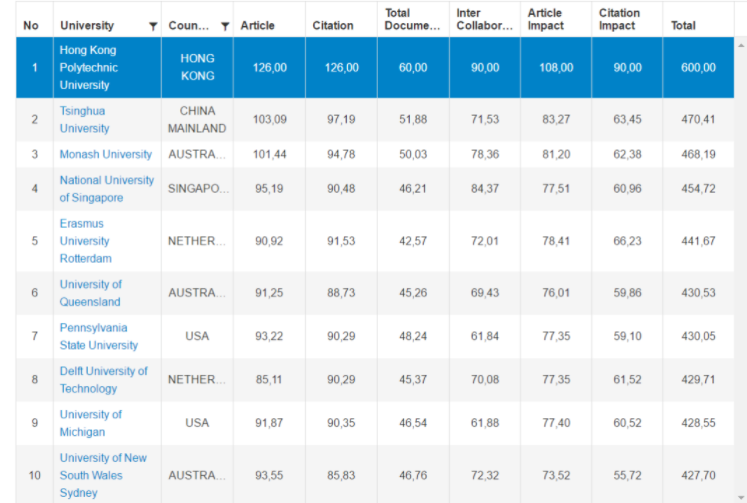Sort by the Inter Collaboration column header
747x503 pixels.
pyautogui.click(x=484, y=19)
